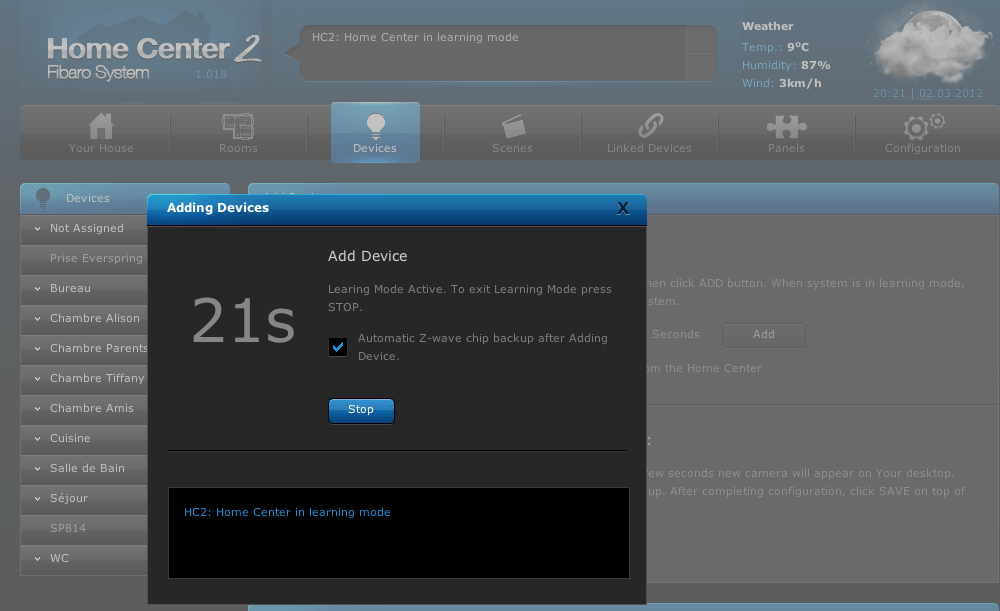1000x611 pixels.
Task: Click the 21s countdown timer
Action: 243,321
